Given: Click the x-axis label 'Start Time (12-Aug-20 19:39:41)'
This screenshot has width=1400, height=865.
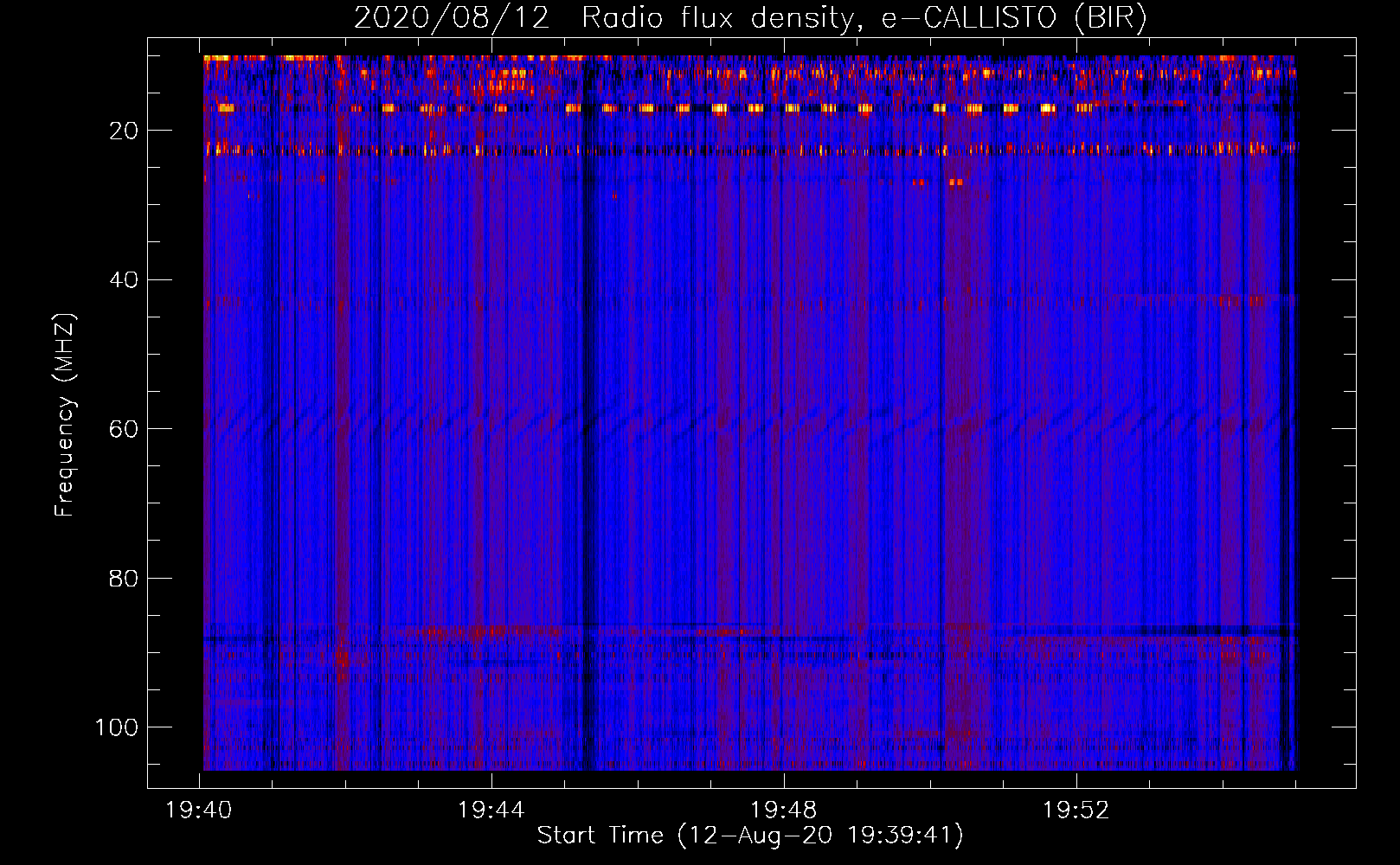Looking at the screenshot, I should coord(750,836).
